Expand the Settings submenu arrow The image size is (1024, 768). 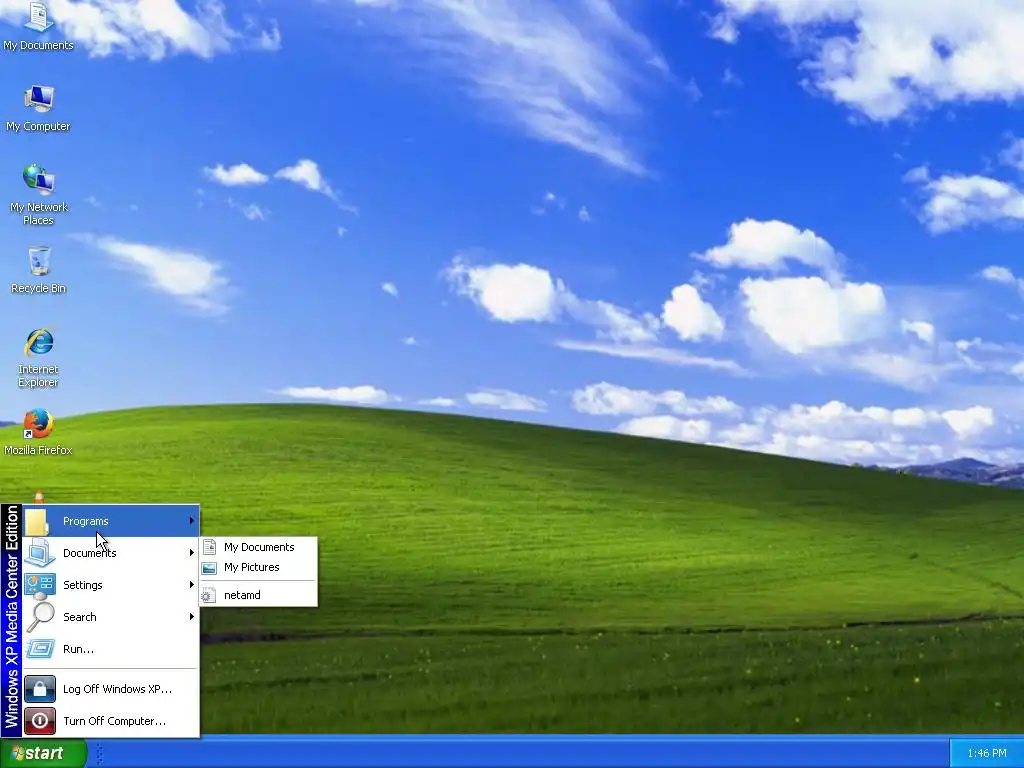click(x=191, y=585)
